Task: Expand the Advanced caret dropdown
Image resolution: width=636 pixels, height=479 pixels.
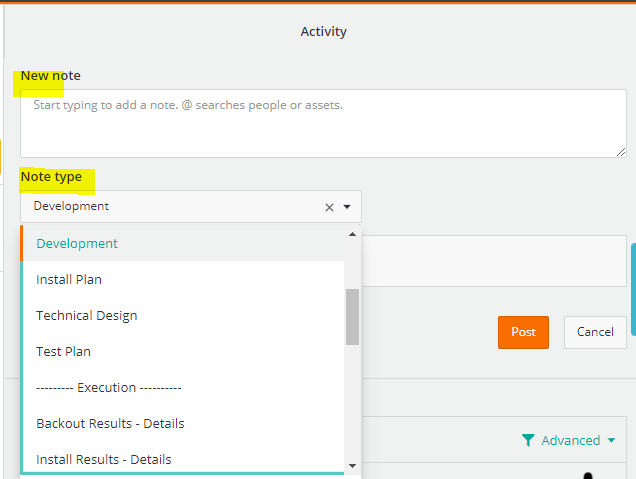Action: coord(611,440)
